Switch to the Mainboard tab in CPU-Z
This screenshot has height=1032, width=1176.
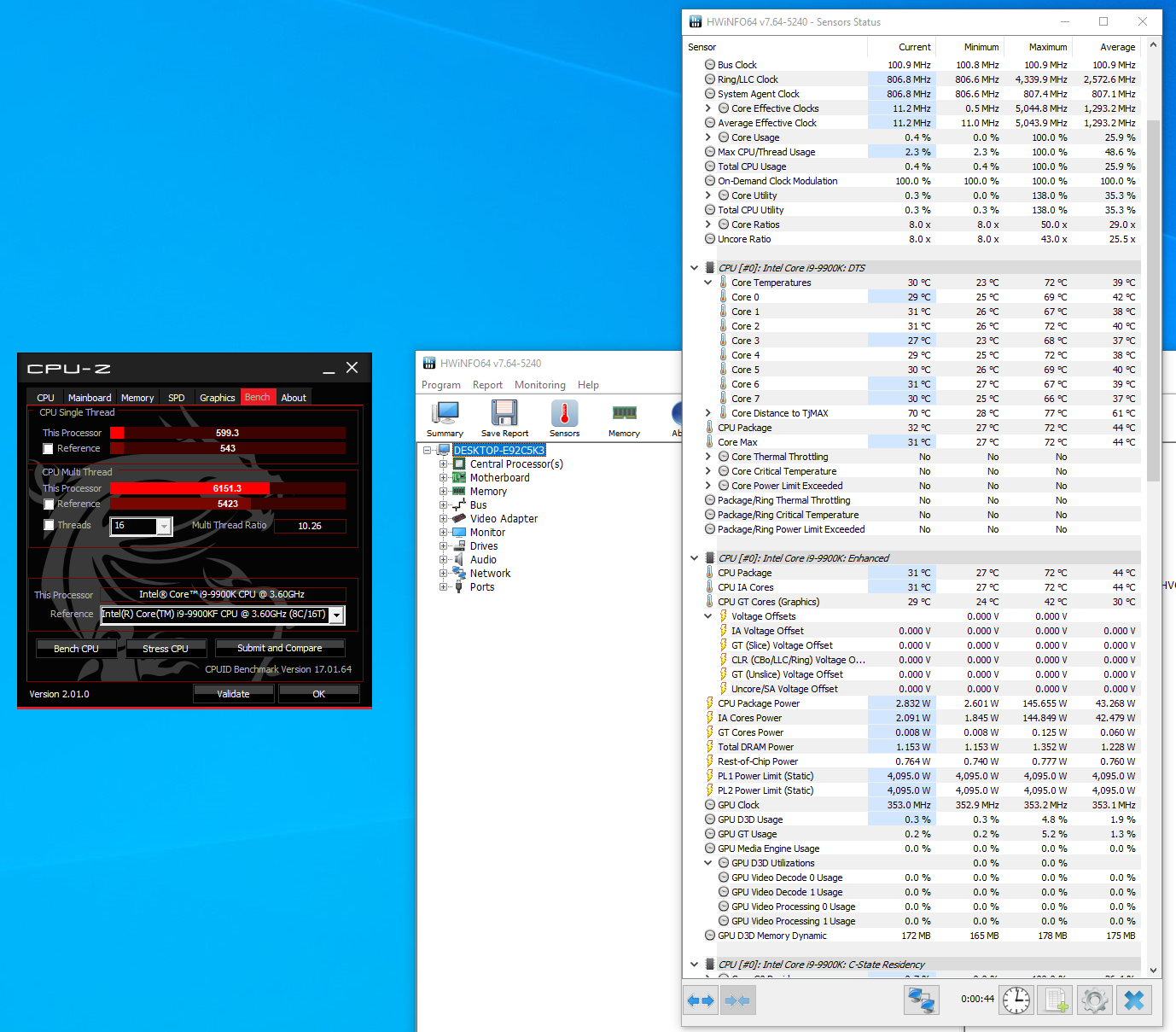90,398
